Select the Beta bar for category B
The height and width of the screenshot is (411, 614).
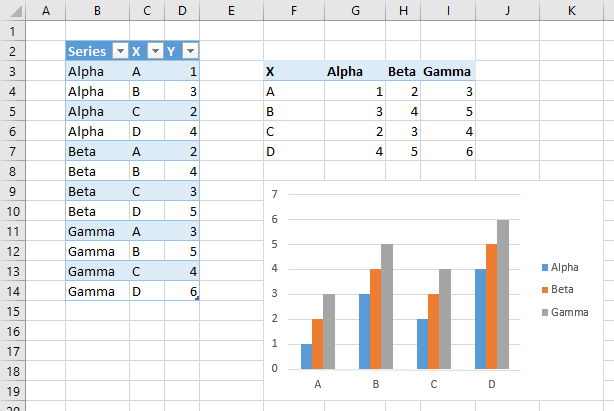click(x=376, y=319)
